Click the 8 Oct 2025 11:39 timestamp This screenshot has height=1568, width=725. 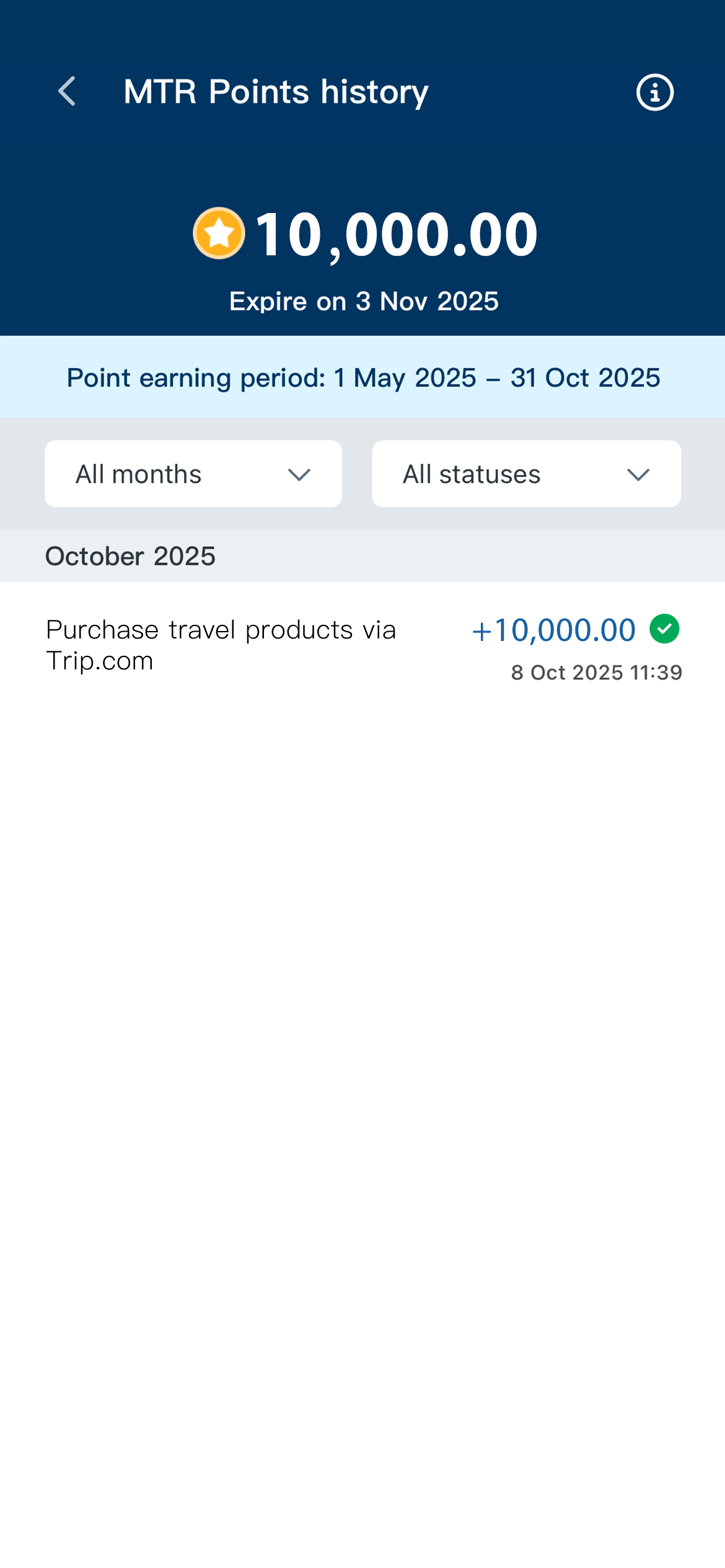click(596, 672)
